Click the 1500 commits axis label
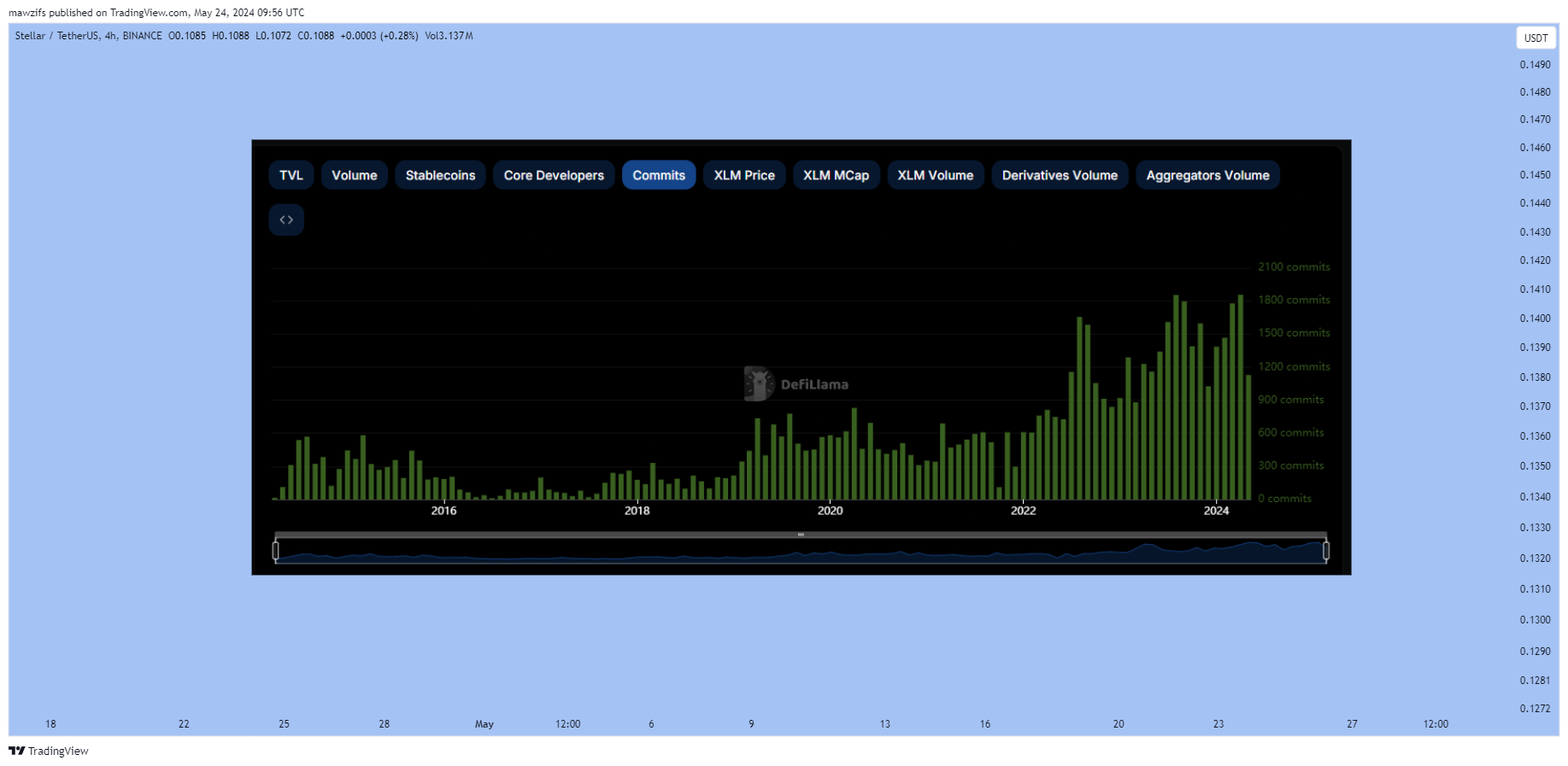Image resolution: width=1568 pixels, height=766 pixels. pyautogui.click(x=1294, y=333)
